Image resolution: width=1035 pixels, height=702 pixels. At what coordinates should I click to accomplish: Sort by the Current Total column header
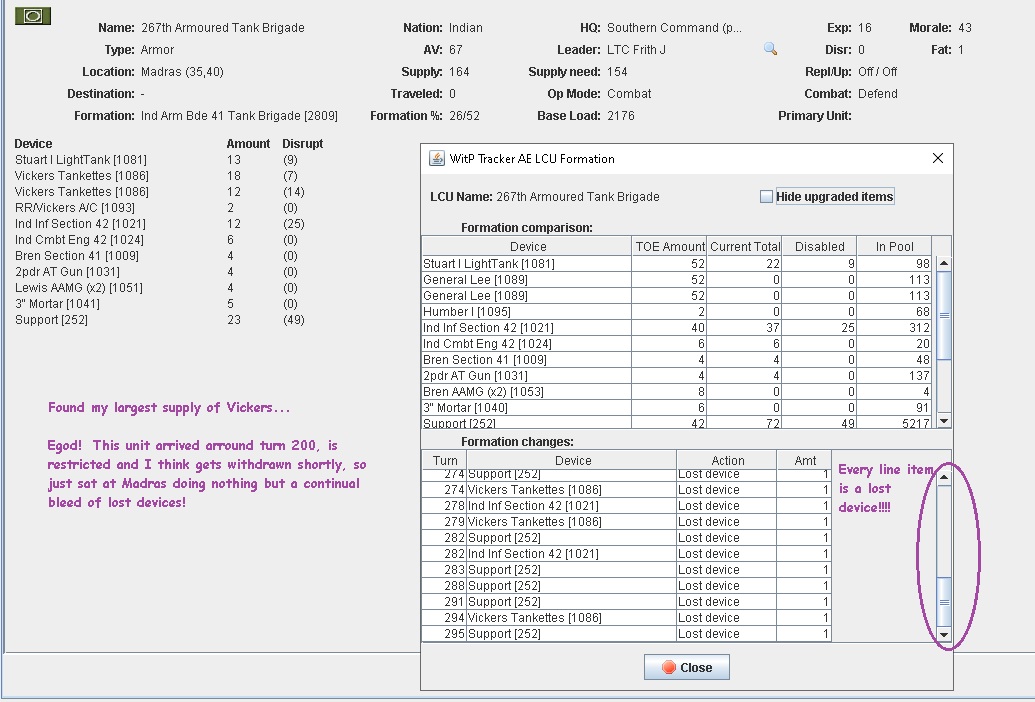tap(745, 247)
